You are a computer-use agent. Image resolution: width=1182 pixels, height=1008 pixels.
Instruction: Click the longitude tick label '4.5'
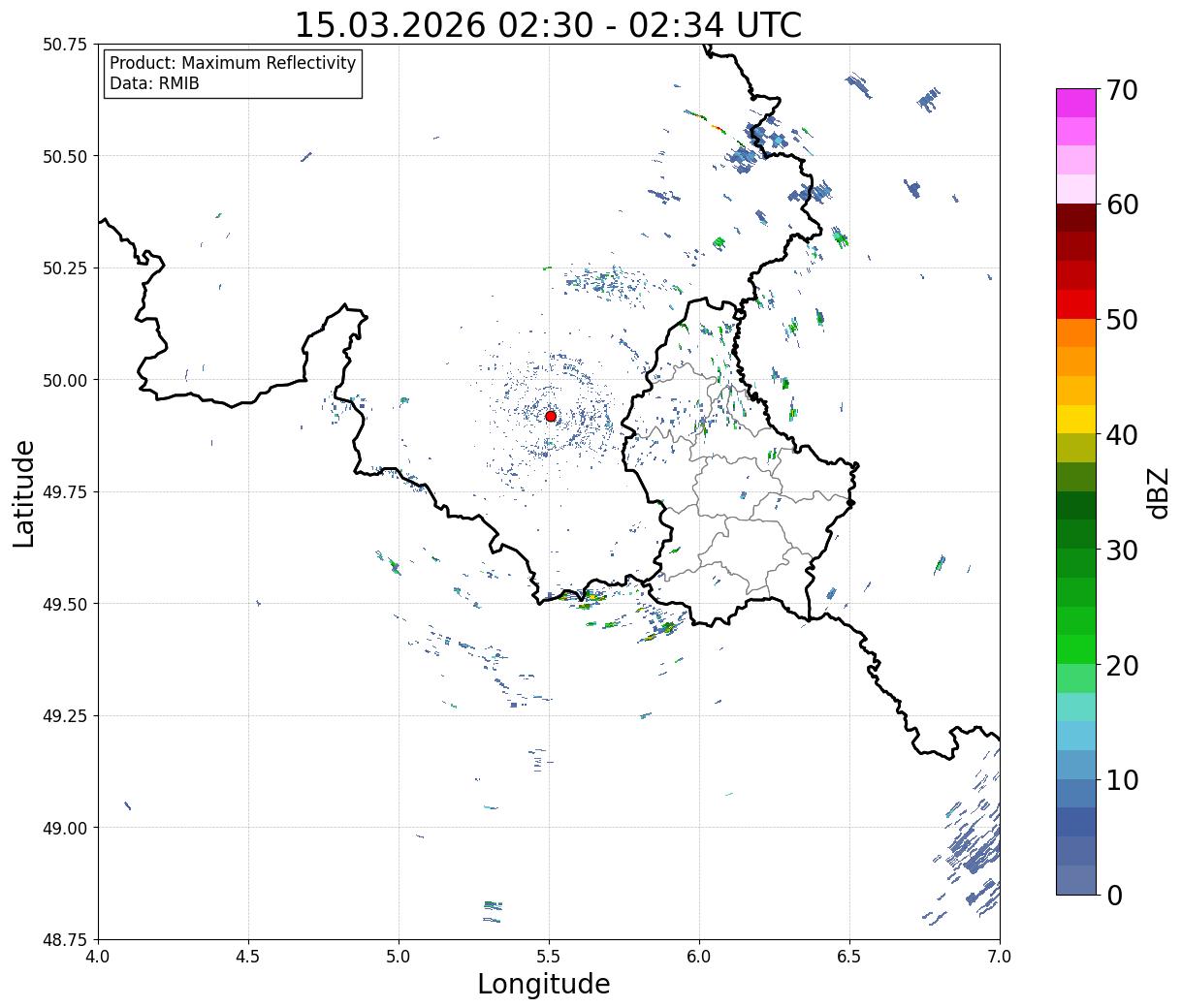pyautogui.click(x=248, y=957)
